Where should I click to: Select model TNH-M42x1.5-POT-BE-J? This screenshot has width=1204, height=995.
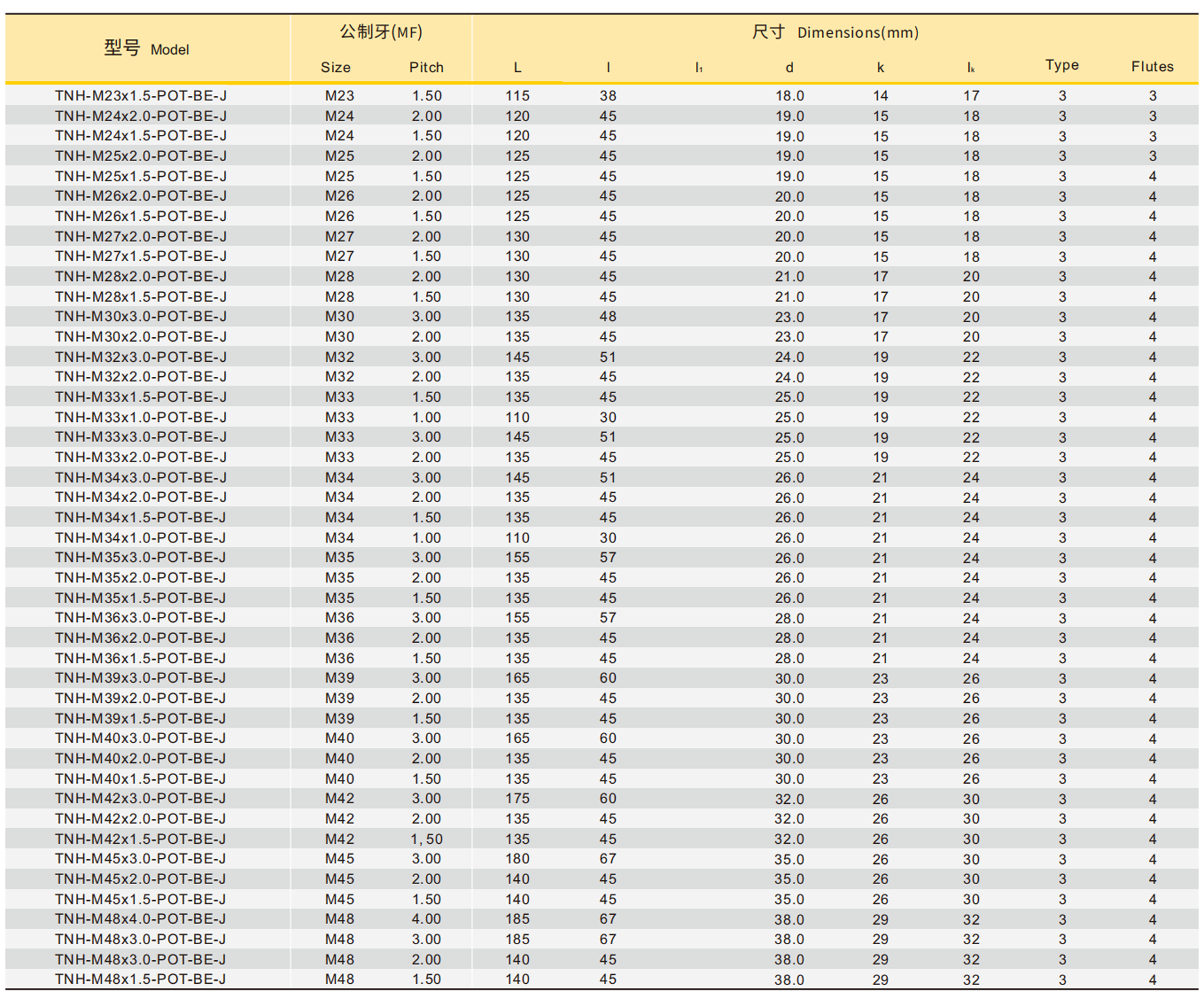click(140, 838)
